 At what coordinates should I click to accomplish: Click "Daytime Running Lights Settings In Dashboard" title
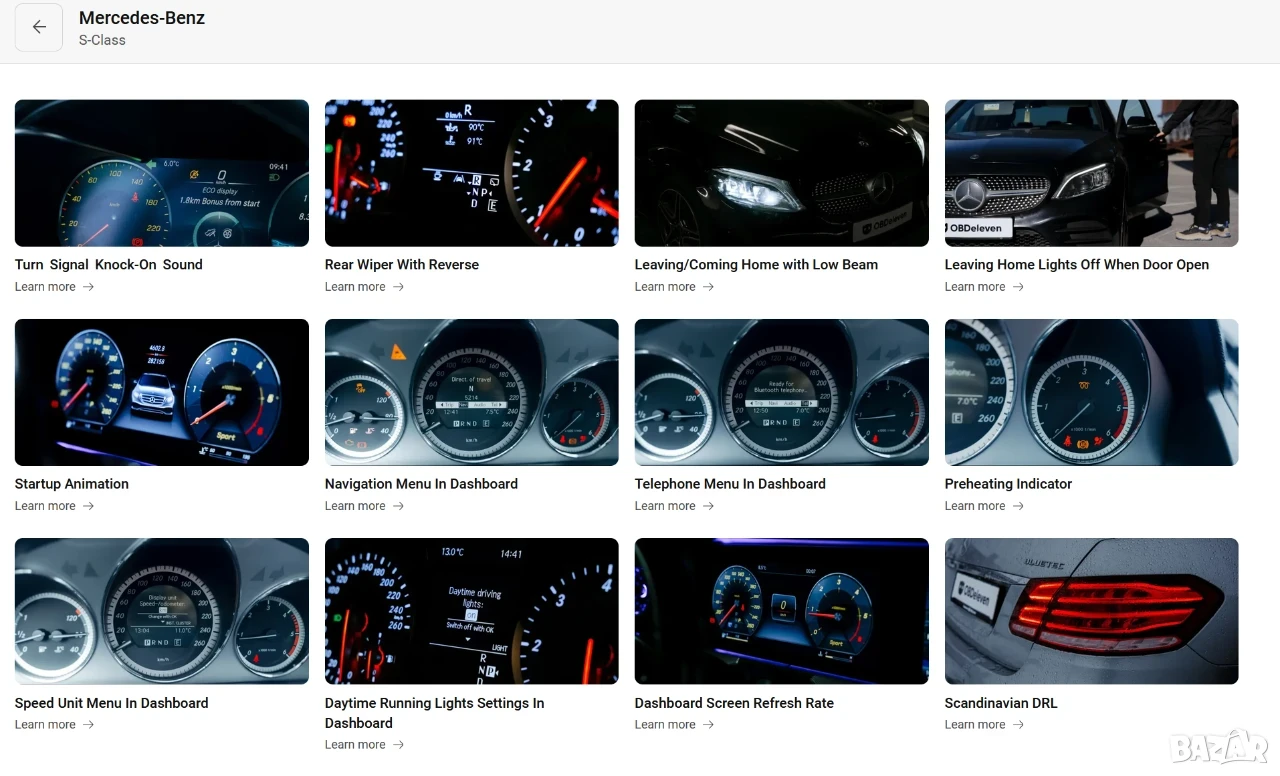click(435, 713)
